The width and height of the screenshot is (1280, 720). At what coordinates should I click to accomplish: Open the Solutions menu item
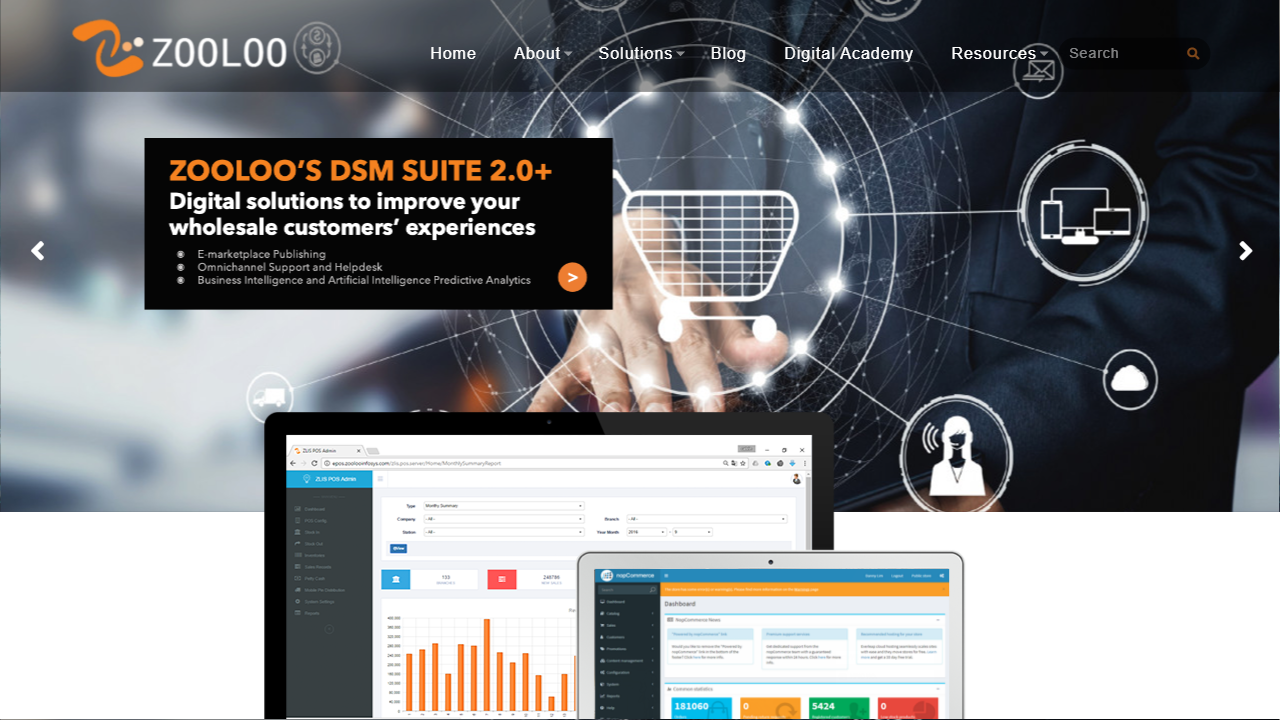(x=635, y=53)
